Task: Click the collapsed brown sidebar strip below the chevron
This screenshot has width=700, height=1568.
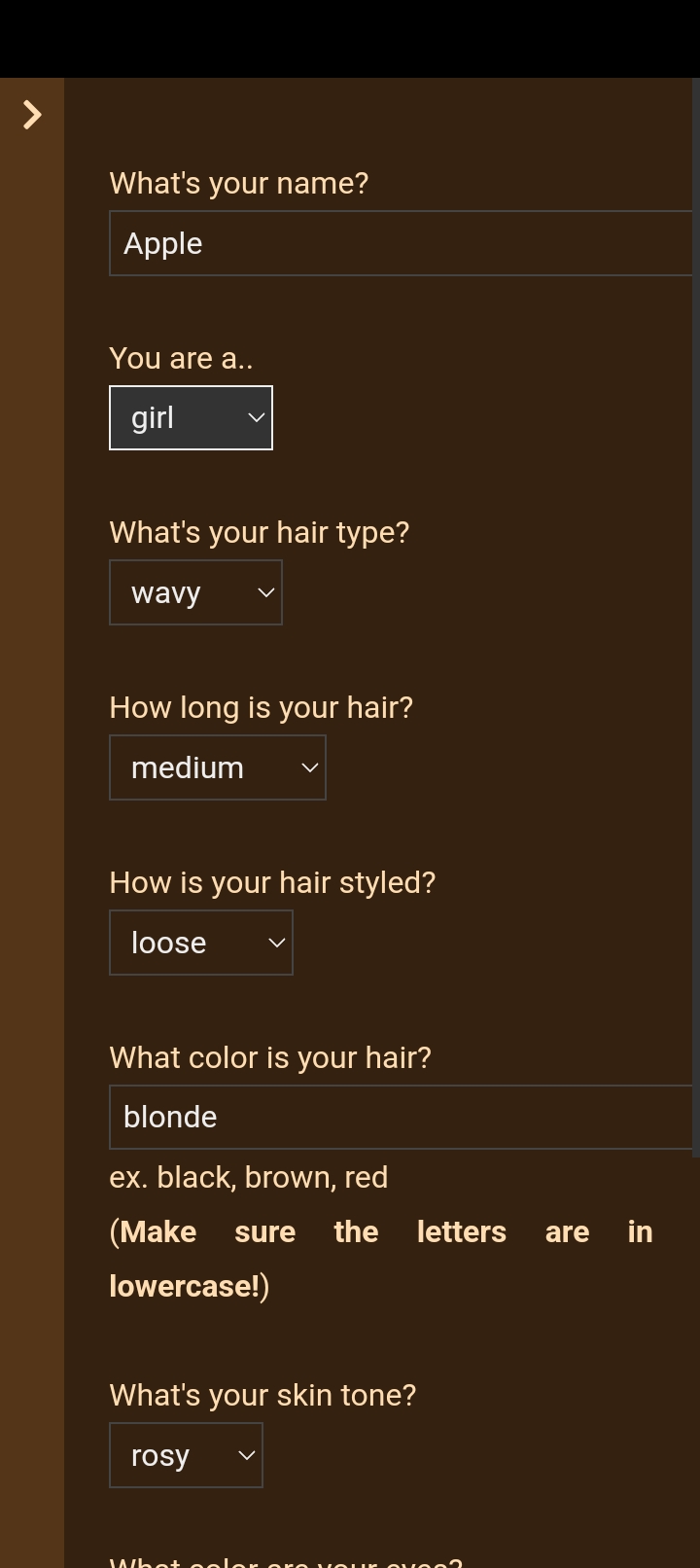Action: (32, 778)
